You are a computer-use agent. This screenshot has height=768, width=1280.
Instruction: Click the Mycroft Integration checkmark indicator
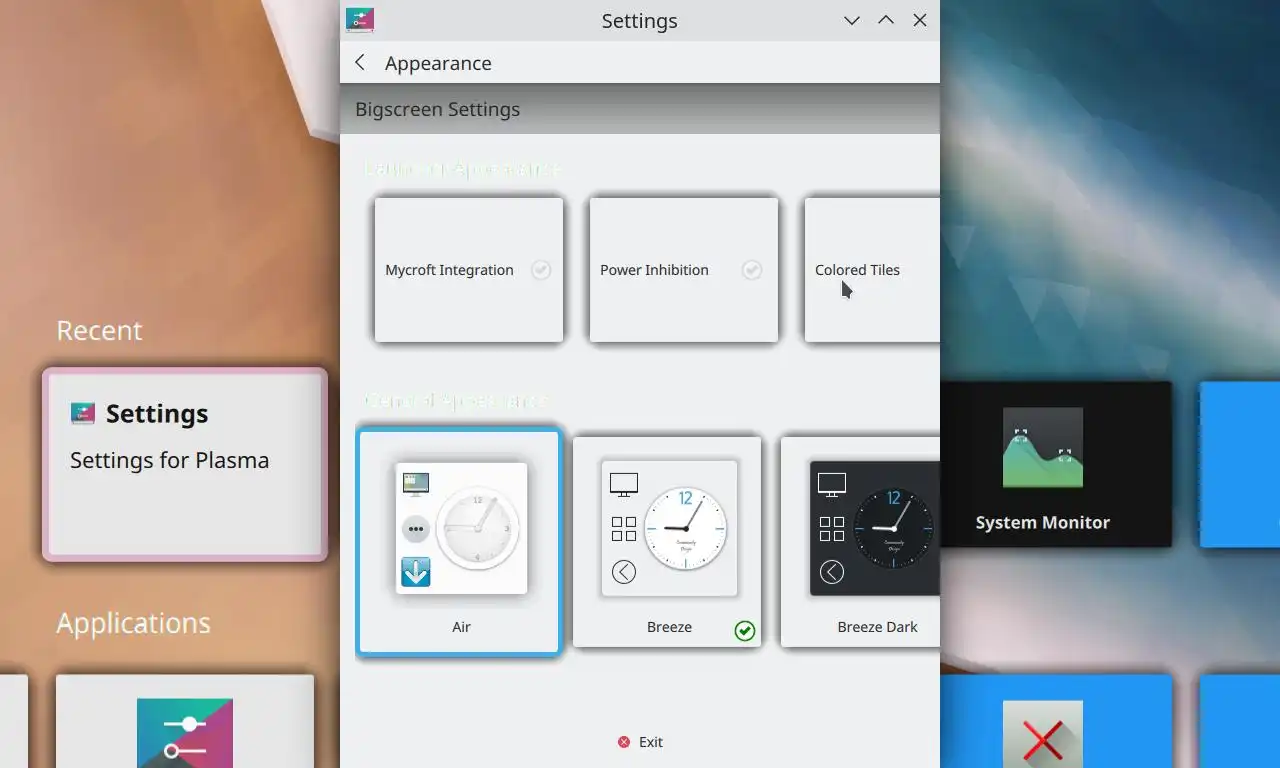[541, 270]
